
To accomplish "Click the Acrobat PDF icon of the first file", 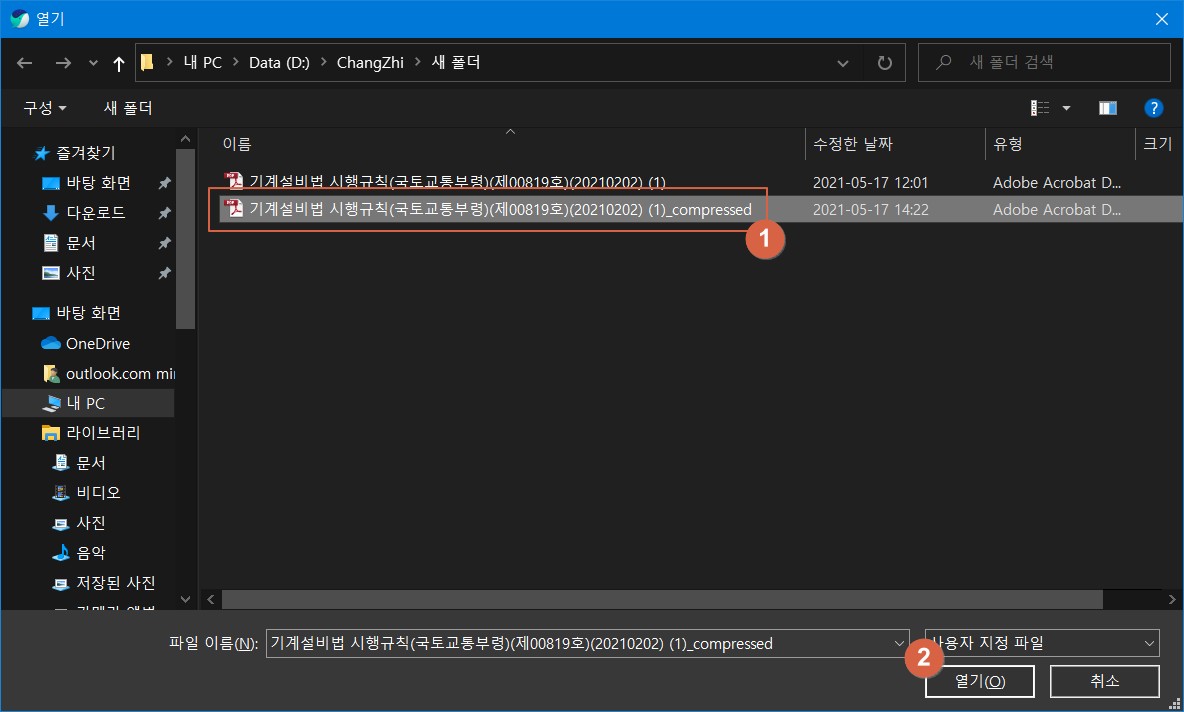I will click(233, 181).
